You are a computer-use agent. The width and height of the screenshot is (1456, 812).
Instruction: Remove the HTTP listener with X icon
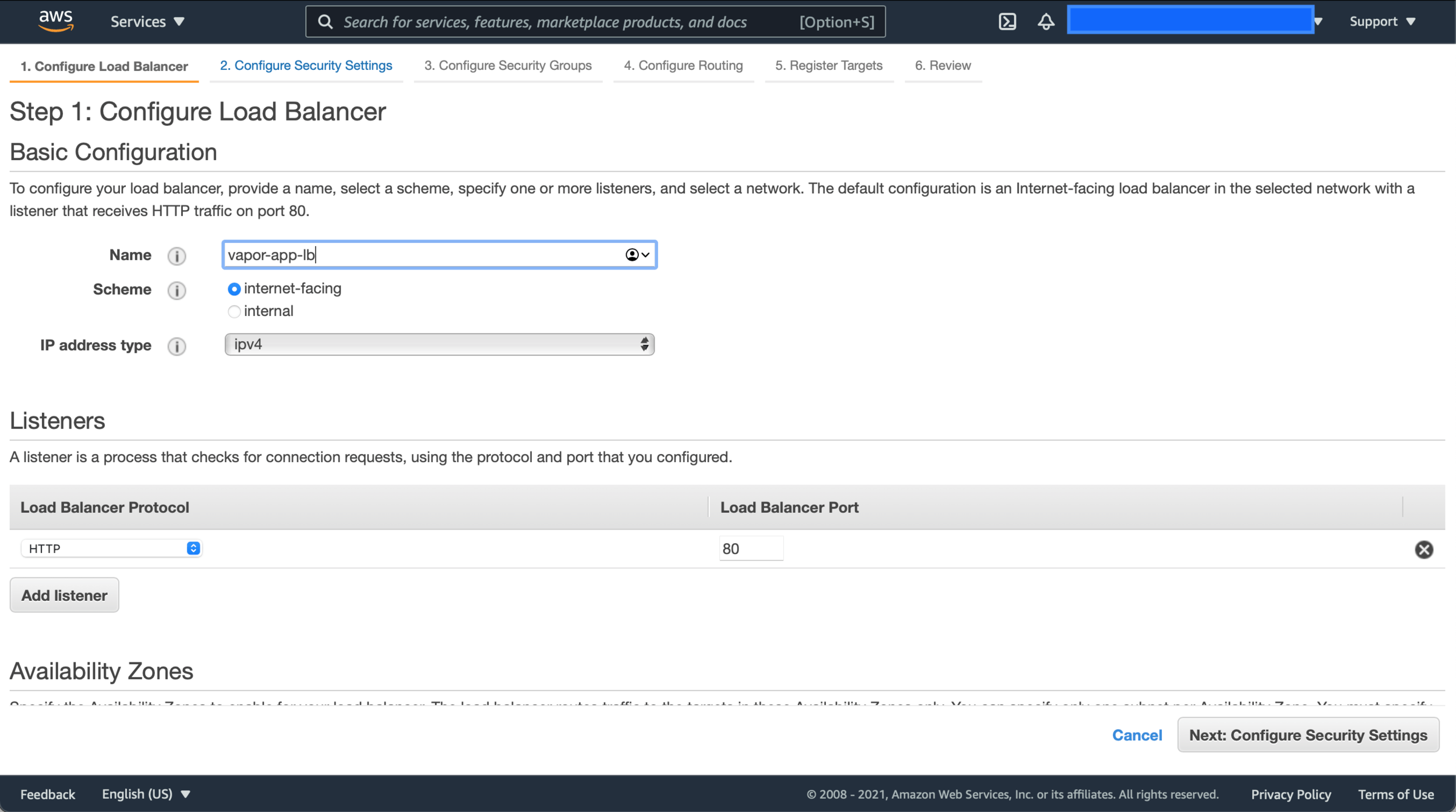(1423, 549)
